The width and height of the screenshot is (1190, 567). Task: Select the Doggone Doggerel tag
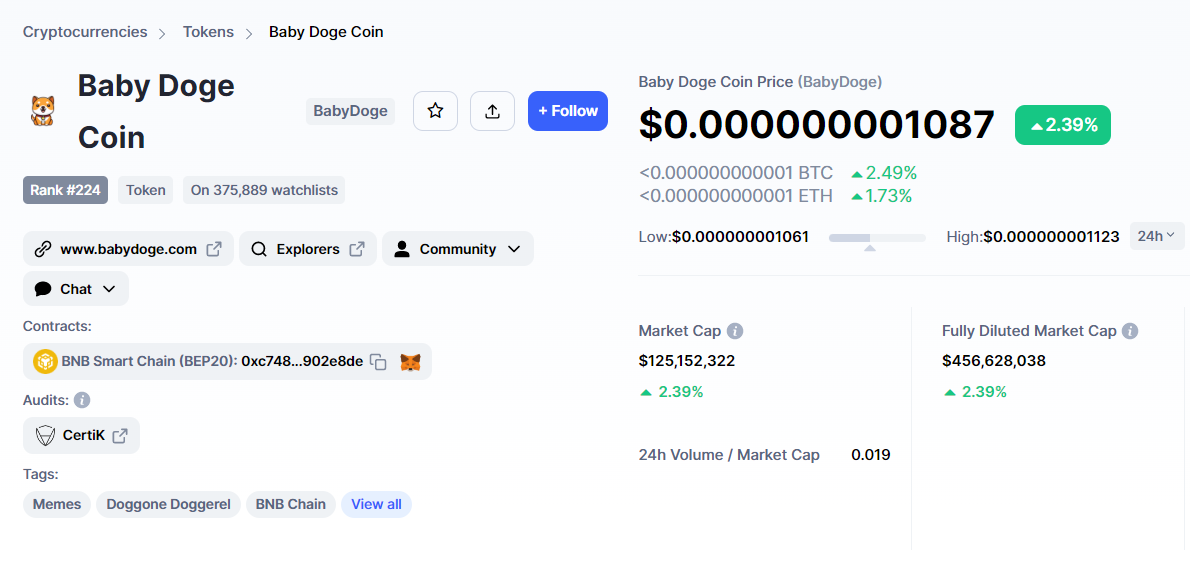click(x=168, y=504)
